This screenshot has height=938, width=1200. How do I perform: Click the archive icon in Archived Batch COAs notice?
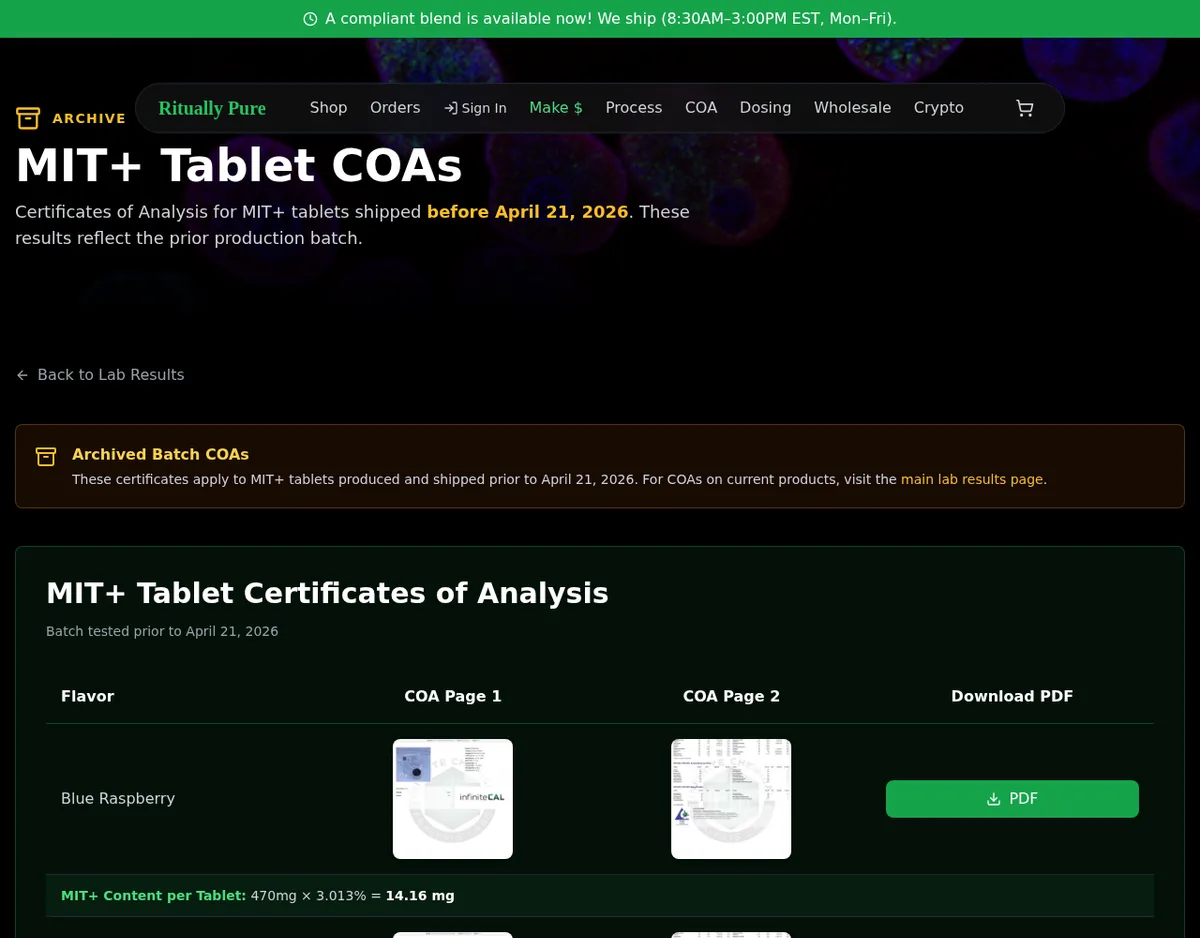pyautogui.click(x=46, y=456)
